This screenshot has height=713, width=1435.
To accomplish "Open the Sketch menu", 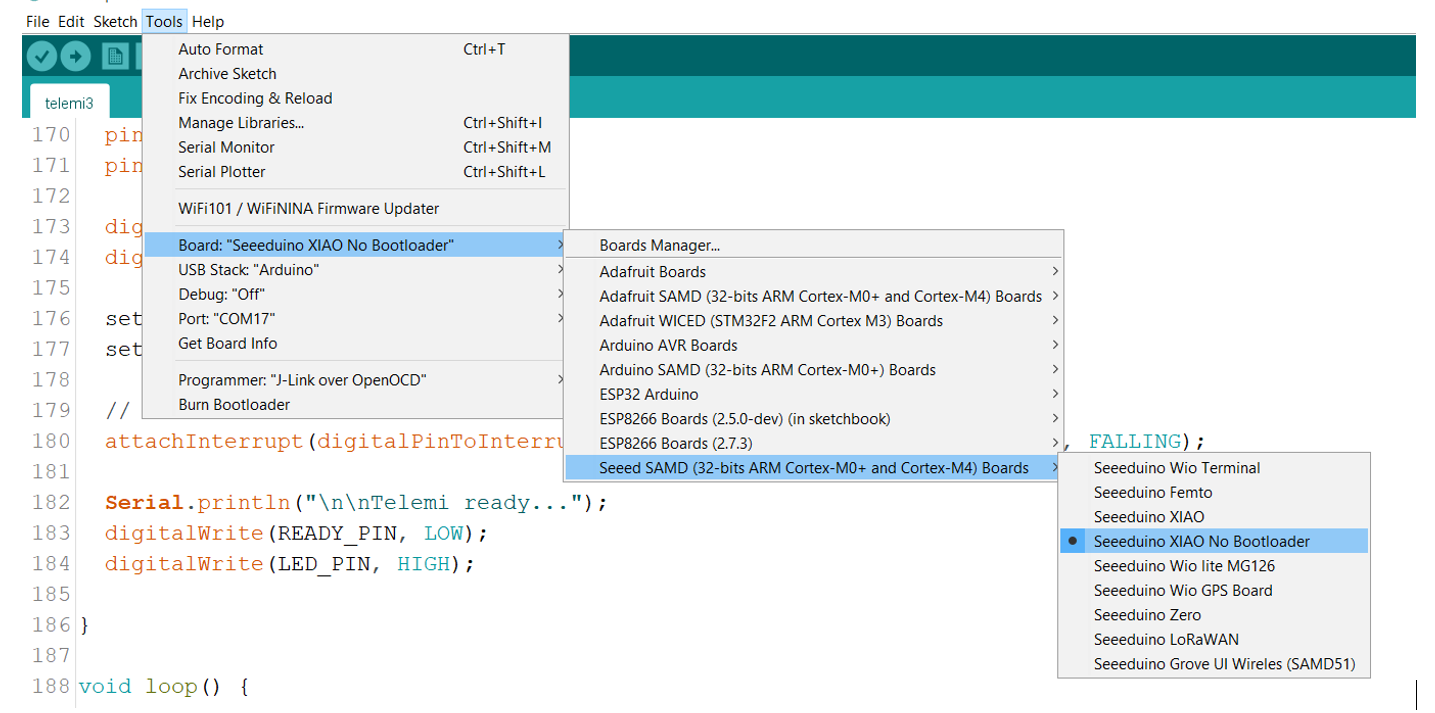I will pyautogui.click(x=115, y=21).
